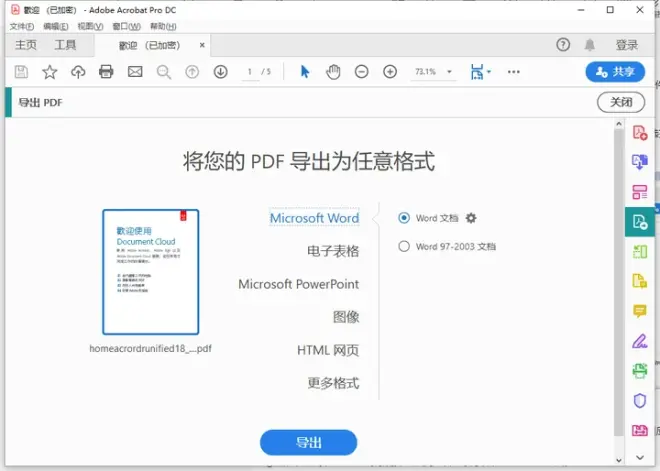This screenshot has width=660, height=471.
Task: Open notifications bell icon
Action: 590,45
